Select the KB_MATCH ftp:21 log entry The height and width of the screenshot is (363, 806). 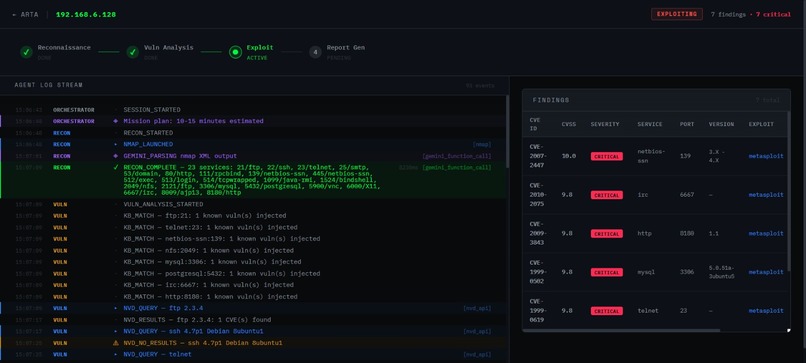pyautogui.click(x=253, y=216)
